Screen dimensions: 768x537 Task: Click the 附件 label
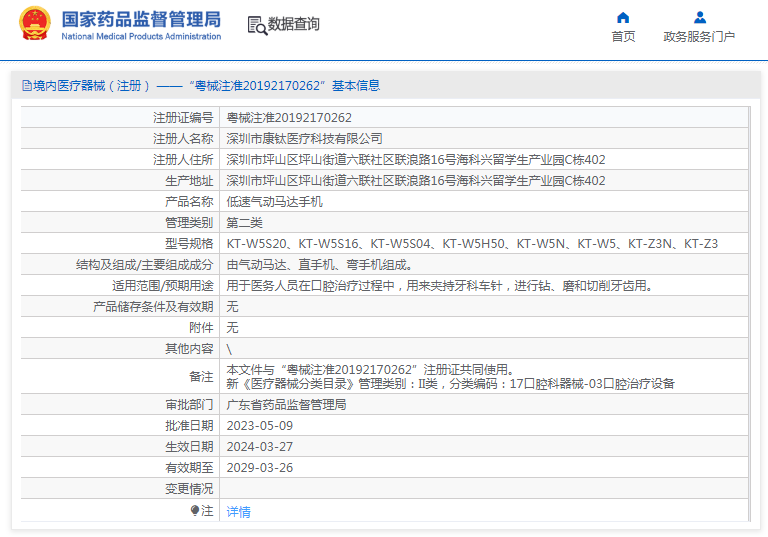201,328
